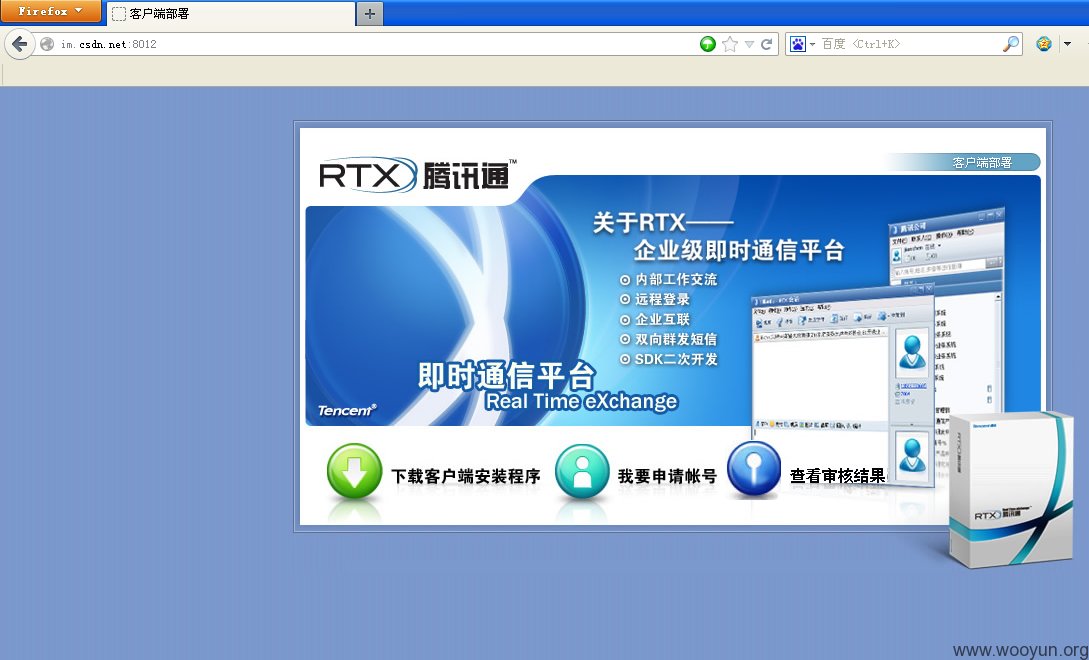Bookmark this page with the star icon

coord(729,44)
